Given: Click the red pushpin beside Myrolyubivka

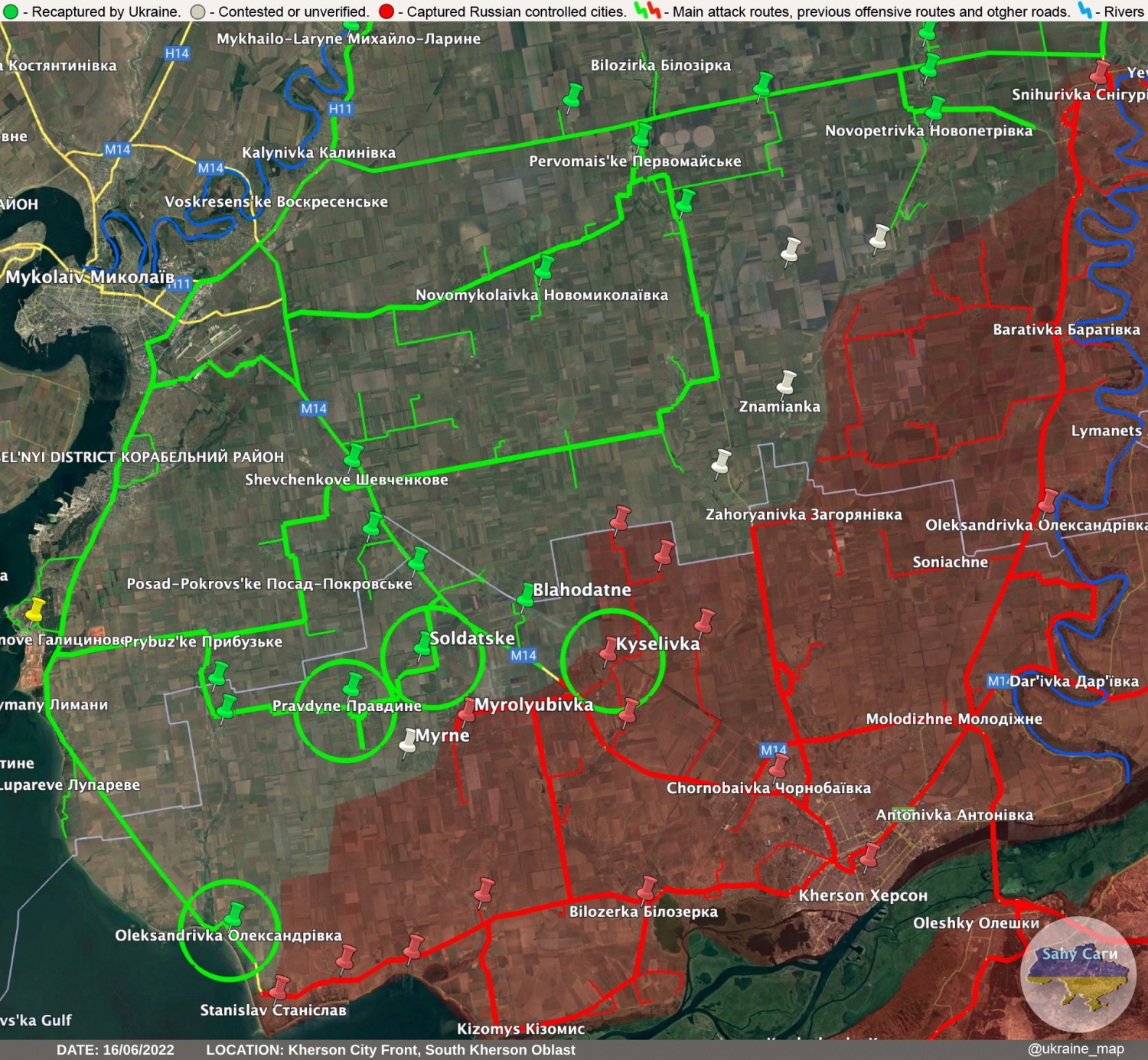Looking at the screenshot, I should pos(467,709).
